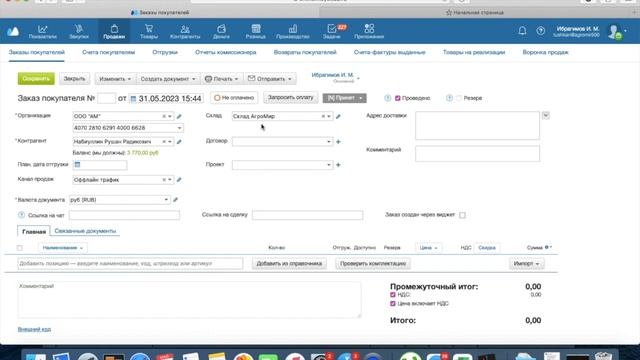Open the Создать документ dropdown
Image resolution: width=640 pixels, height=360 pixels.
click(x=168, y=79)
